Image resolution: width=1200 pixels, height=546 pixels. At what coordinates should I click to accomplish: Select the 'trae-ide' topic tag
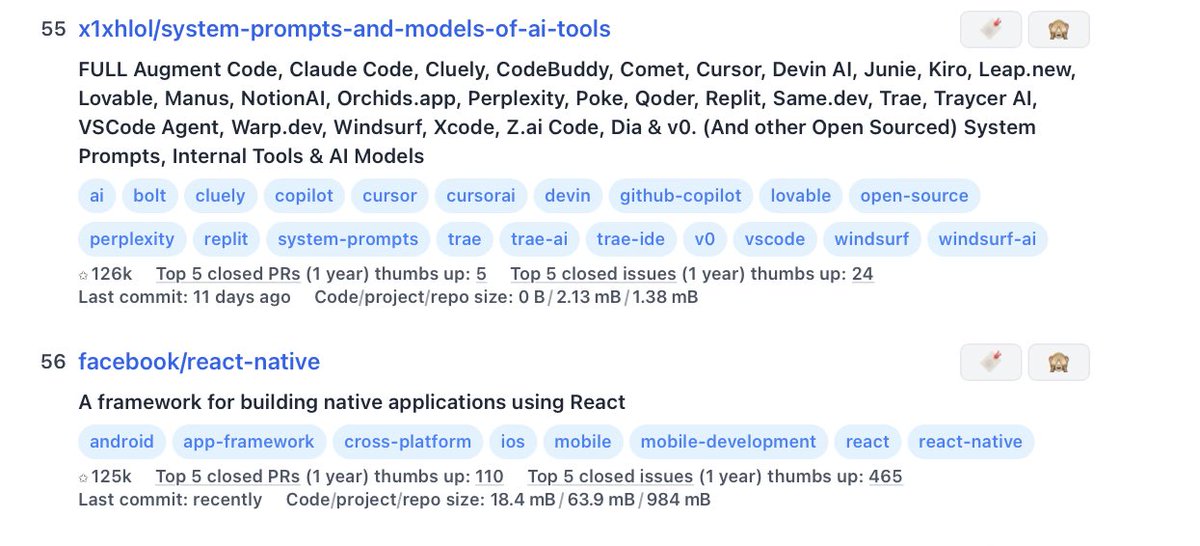pyautogui.click(x=630, y=239)
